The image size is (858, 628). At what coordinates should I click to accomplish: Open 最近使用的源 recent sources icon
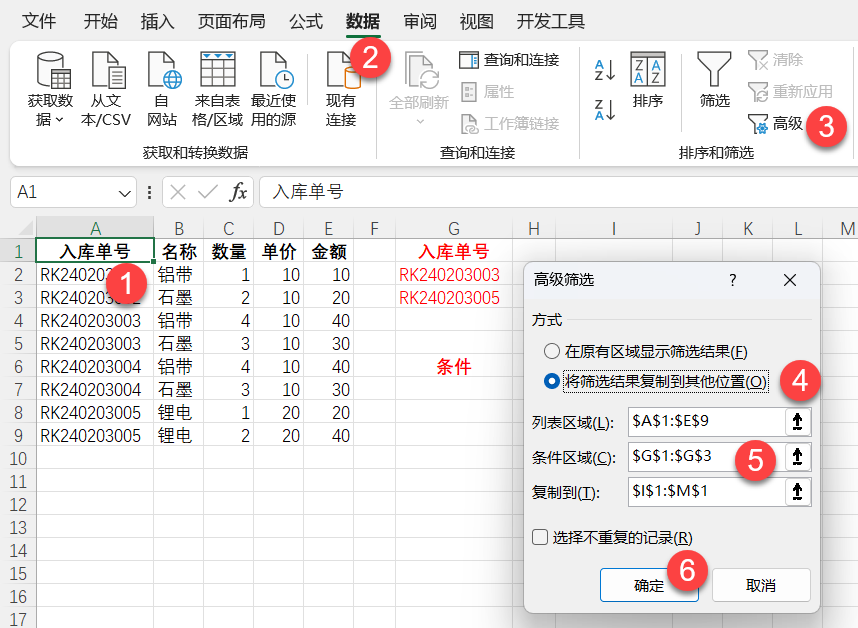point(273,72)
